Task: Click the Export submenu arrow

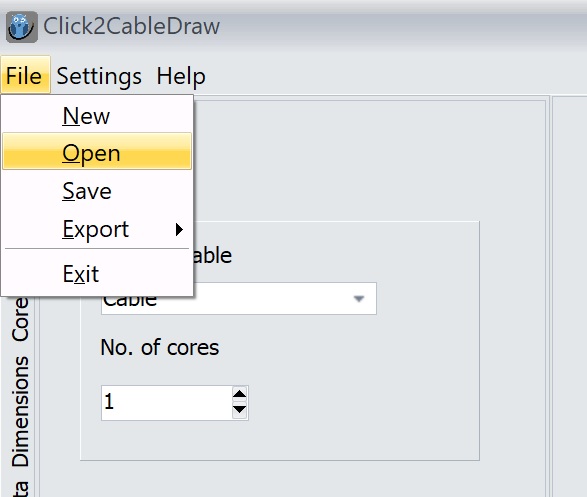Action: click(179, 229)
